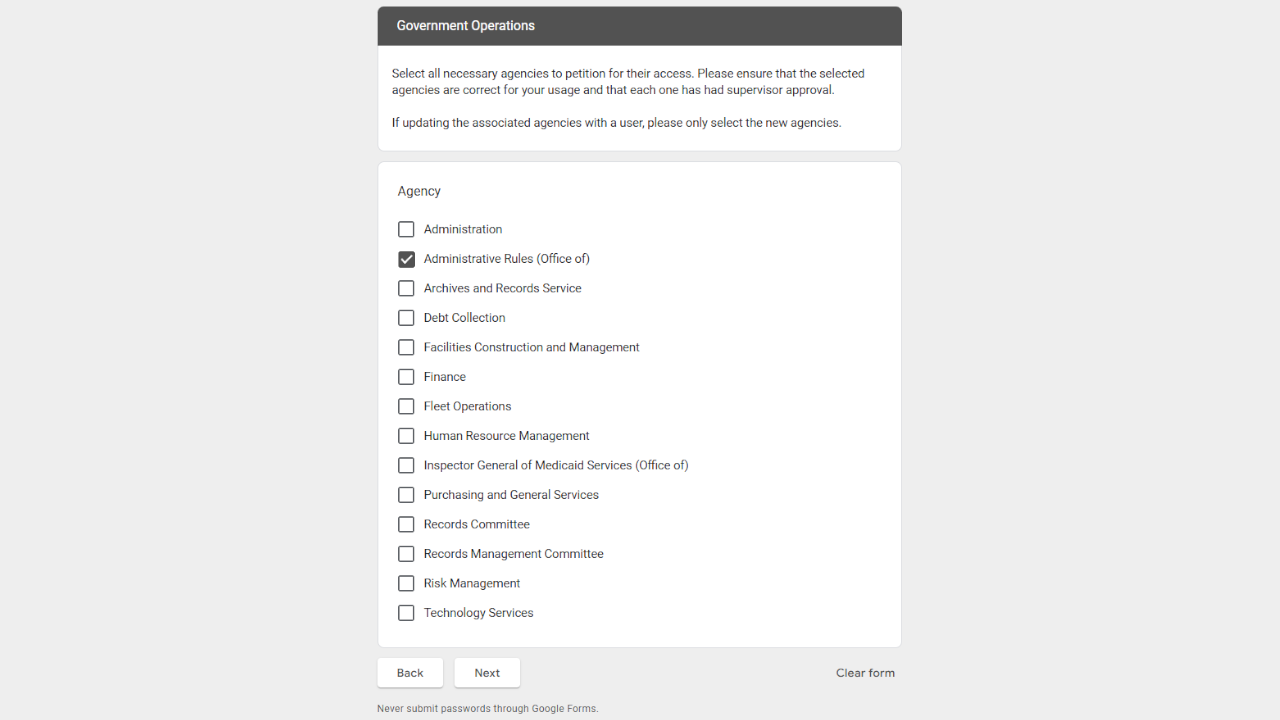Tick the Risk Management checkbox
The image size is (1280, 720).
tap(406, 583)
